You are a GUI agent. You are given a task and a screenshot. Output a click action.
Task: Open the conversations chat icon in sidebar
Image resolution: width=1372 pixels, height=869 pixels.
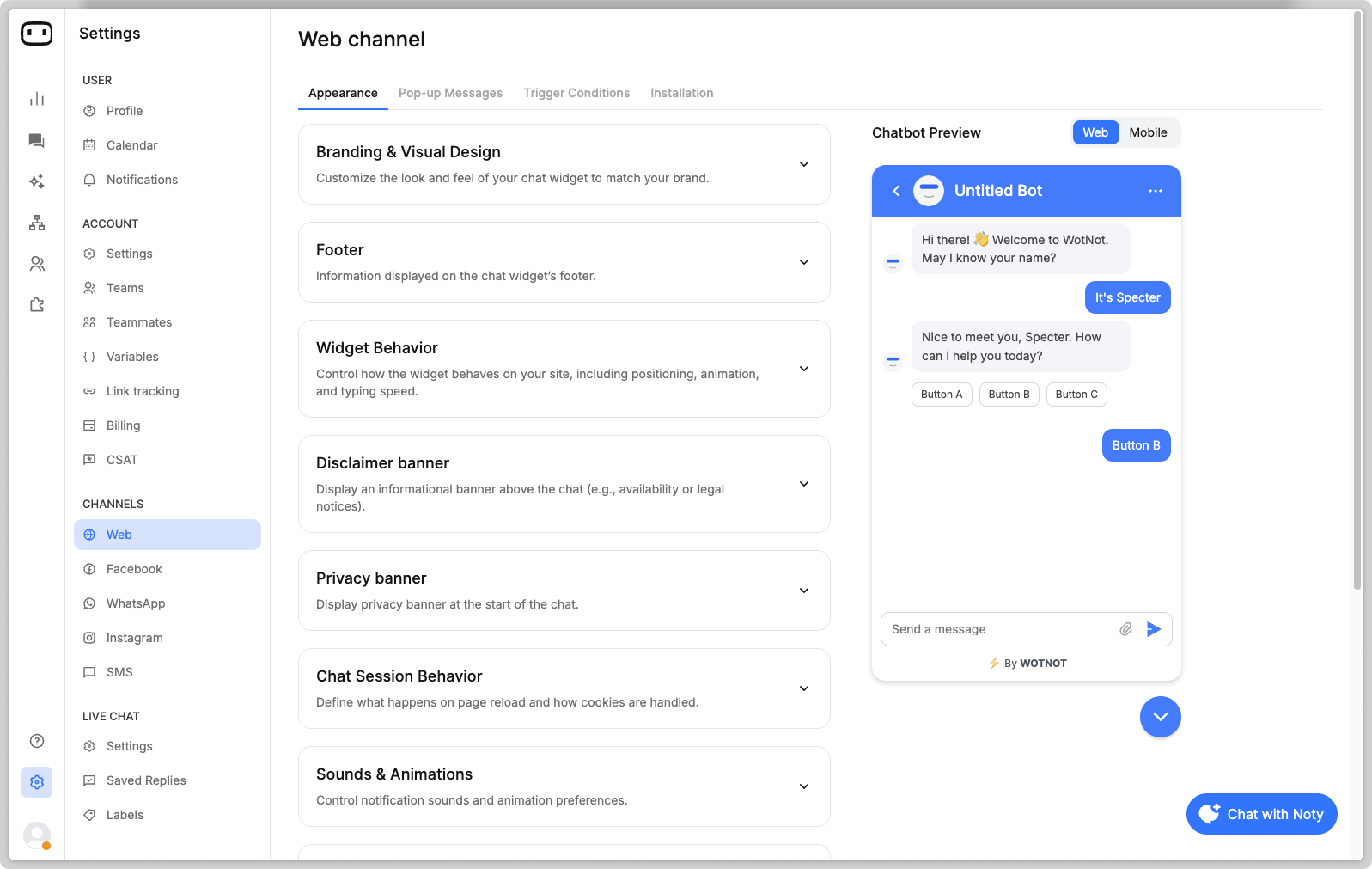pos(37,140)
